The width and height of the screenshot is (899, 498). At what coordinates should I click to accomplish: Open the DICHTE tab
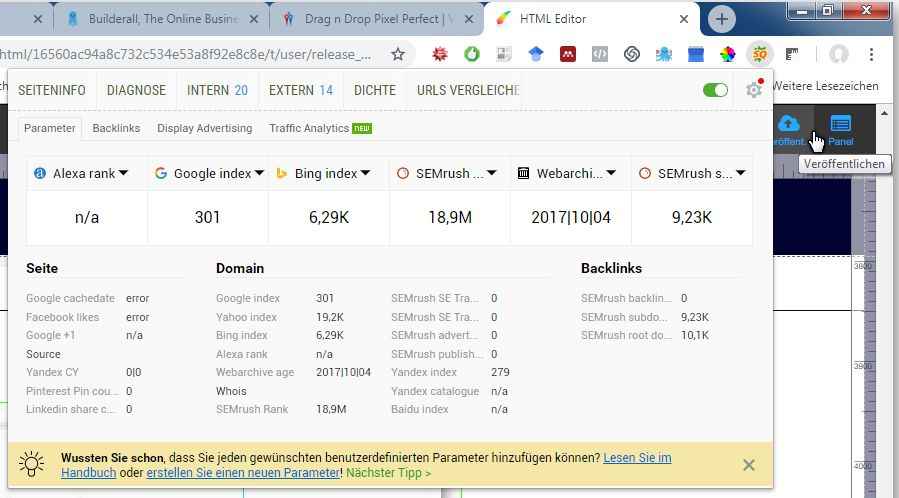tap(375, 90)
